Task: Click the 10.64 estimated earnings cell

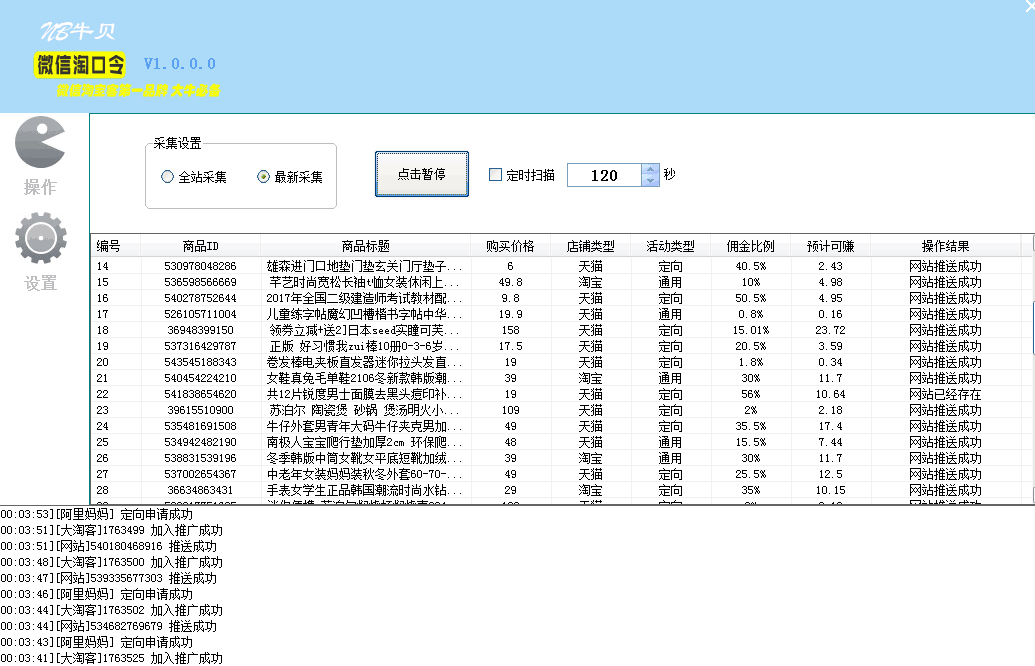Action: click(830, 394)
